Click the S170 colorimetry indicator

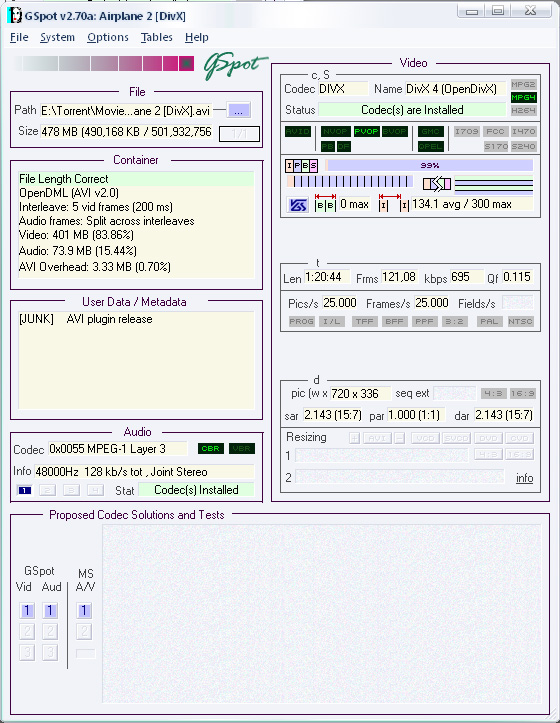pyautogui.click(x=495, y=147)
